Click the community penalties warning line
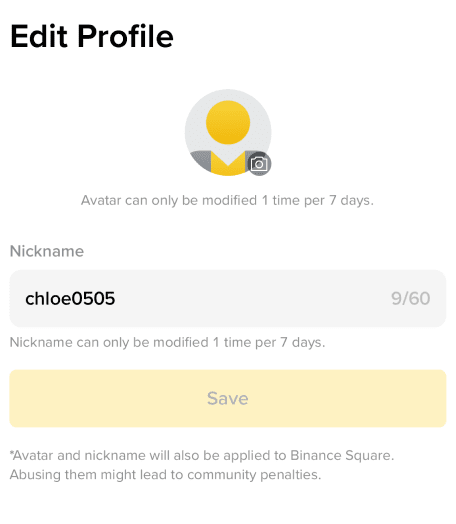The height and width of the screenshot is (524, 456). coord(165,475)
